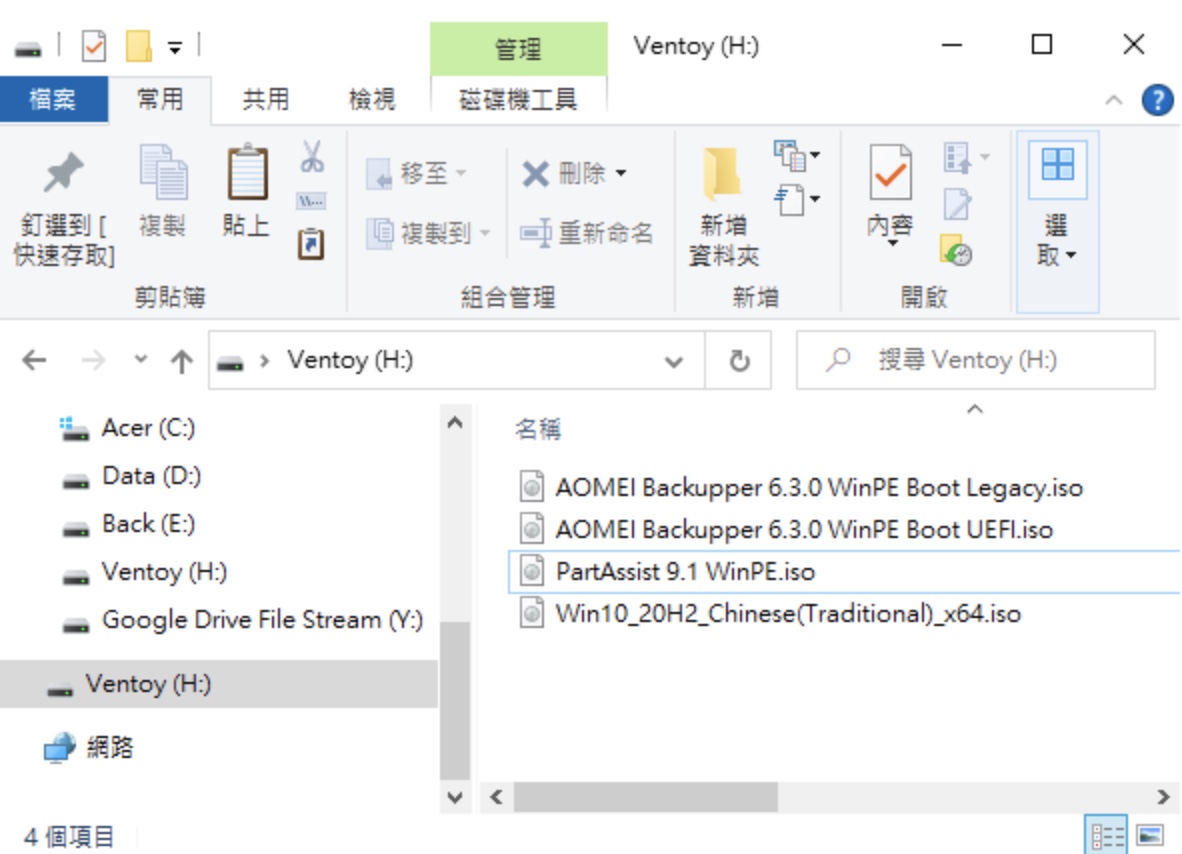This screenshot has height=854, width=1182.
Task: Open the recent locations dropdown
Action: click(140, 360)
